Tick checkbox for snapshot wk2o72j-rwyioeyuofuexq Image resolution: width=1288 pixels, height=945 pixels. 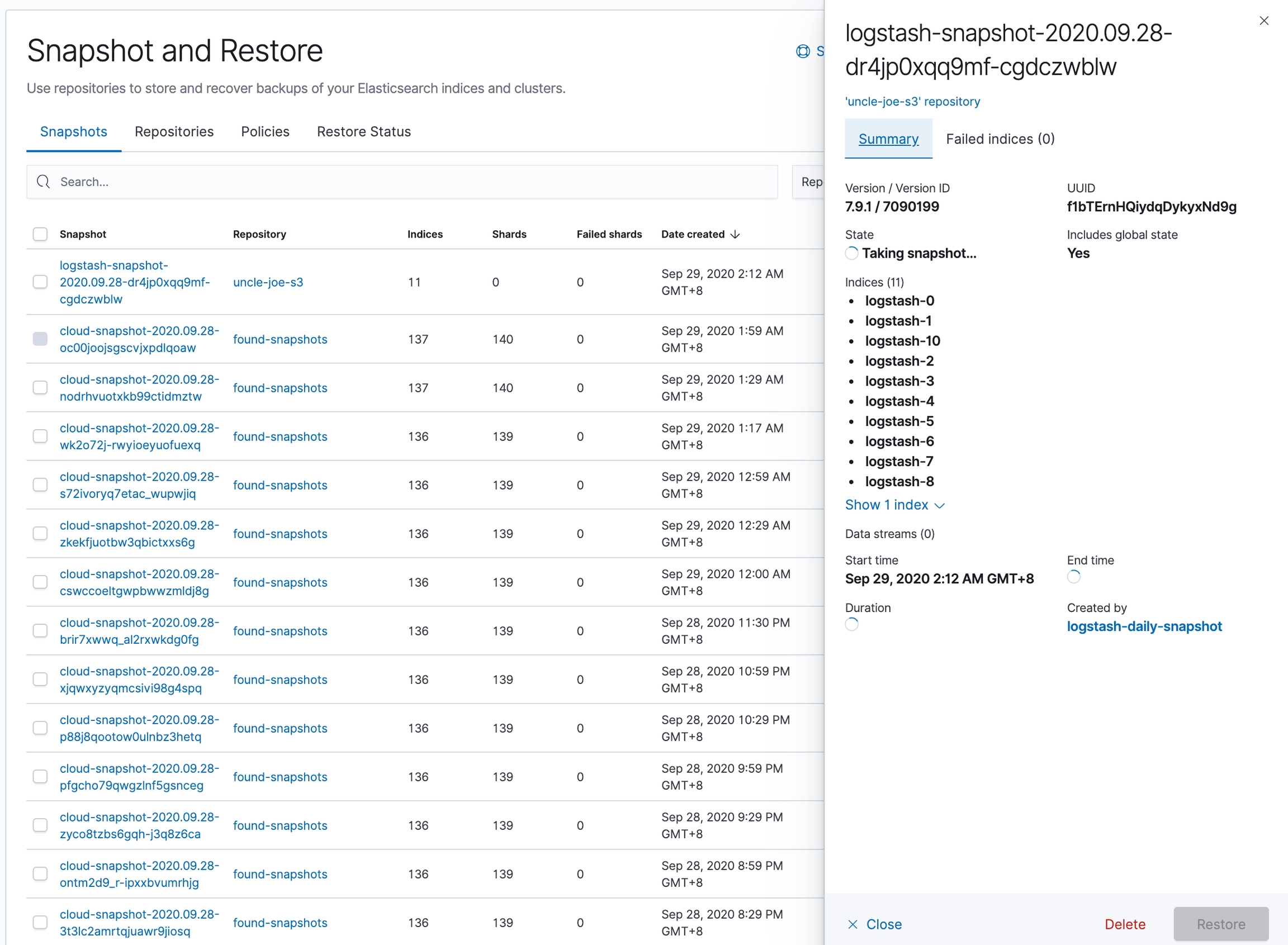(x=40, y=436)
